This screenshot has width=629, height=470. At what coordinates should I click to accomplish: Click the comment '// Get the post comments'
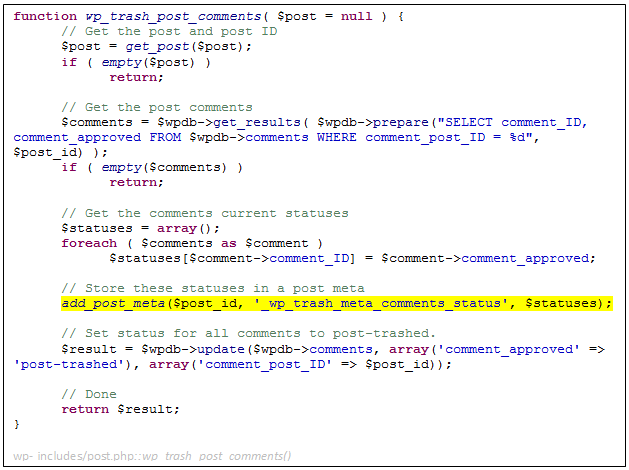click(x=157, y=107)
